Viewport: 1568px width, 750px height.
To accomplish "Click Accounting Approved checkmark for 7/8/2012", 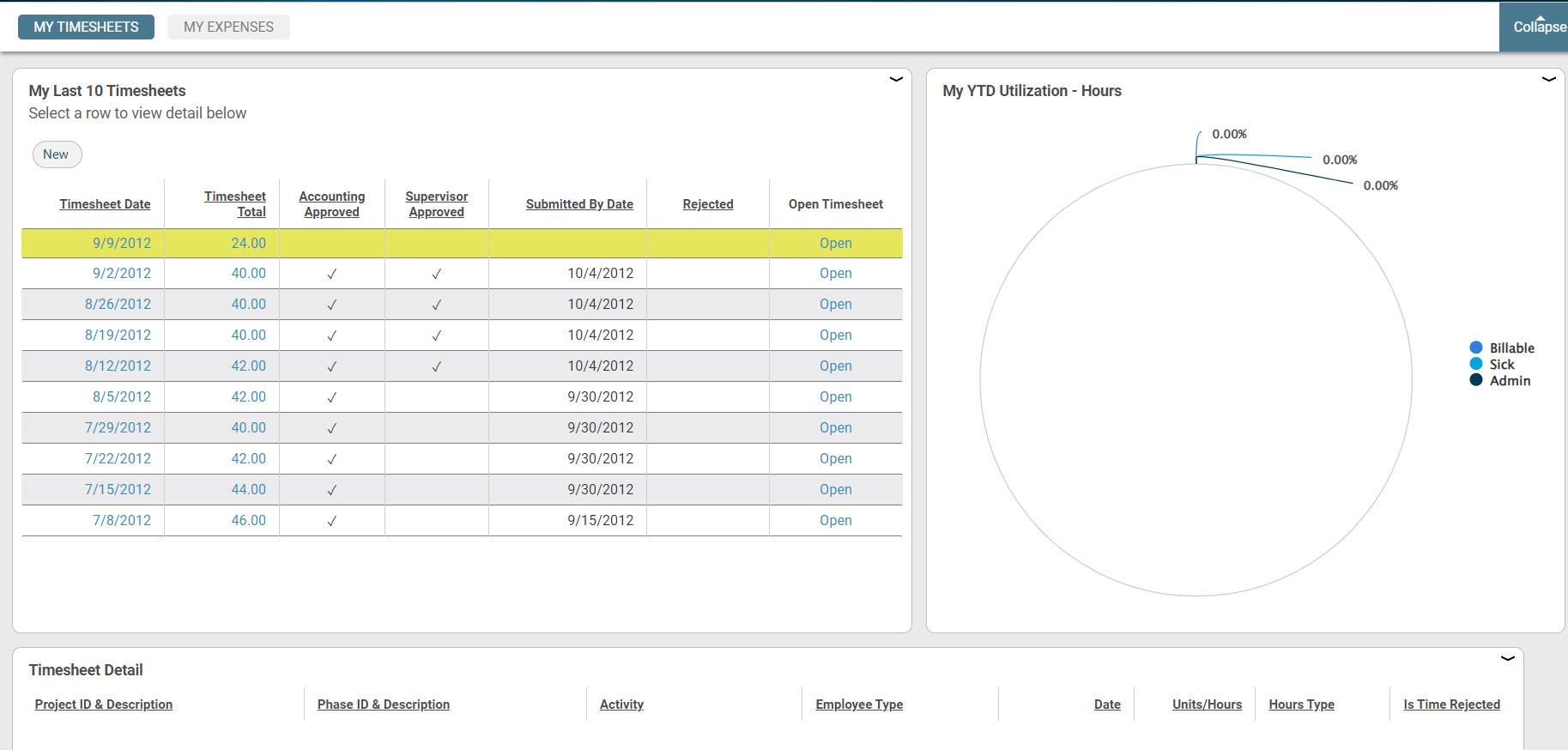I will click(x=332, y=521).
